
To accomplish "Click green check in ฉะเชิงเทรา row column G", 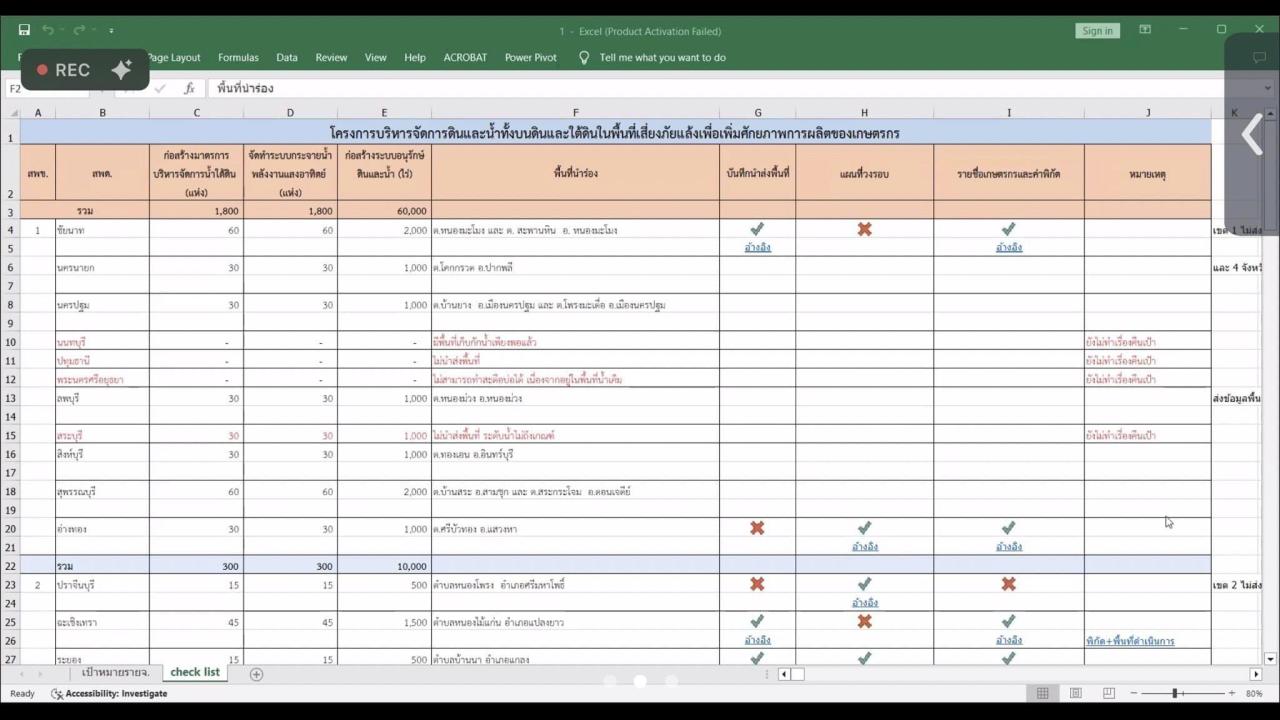I will [757, 621].
